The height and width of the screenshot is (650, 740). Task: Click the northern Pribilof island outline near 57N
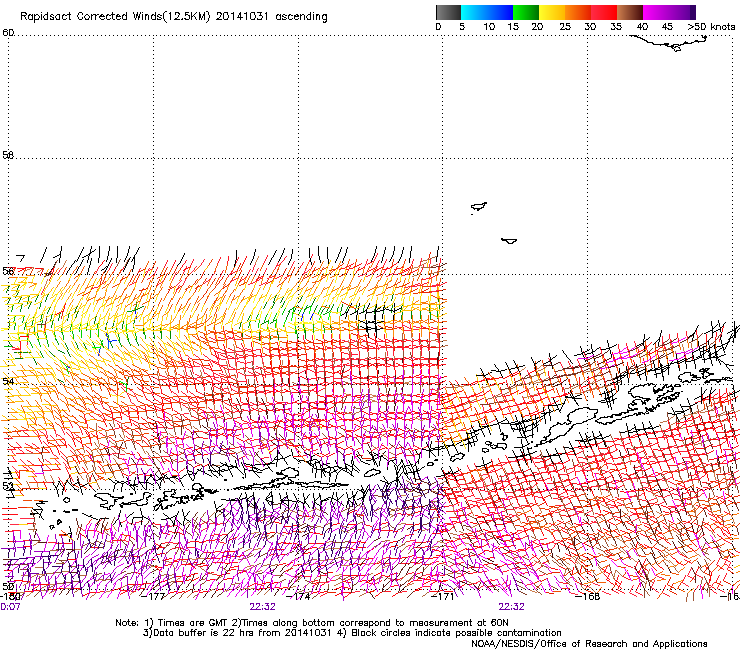(479, 207)
